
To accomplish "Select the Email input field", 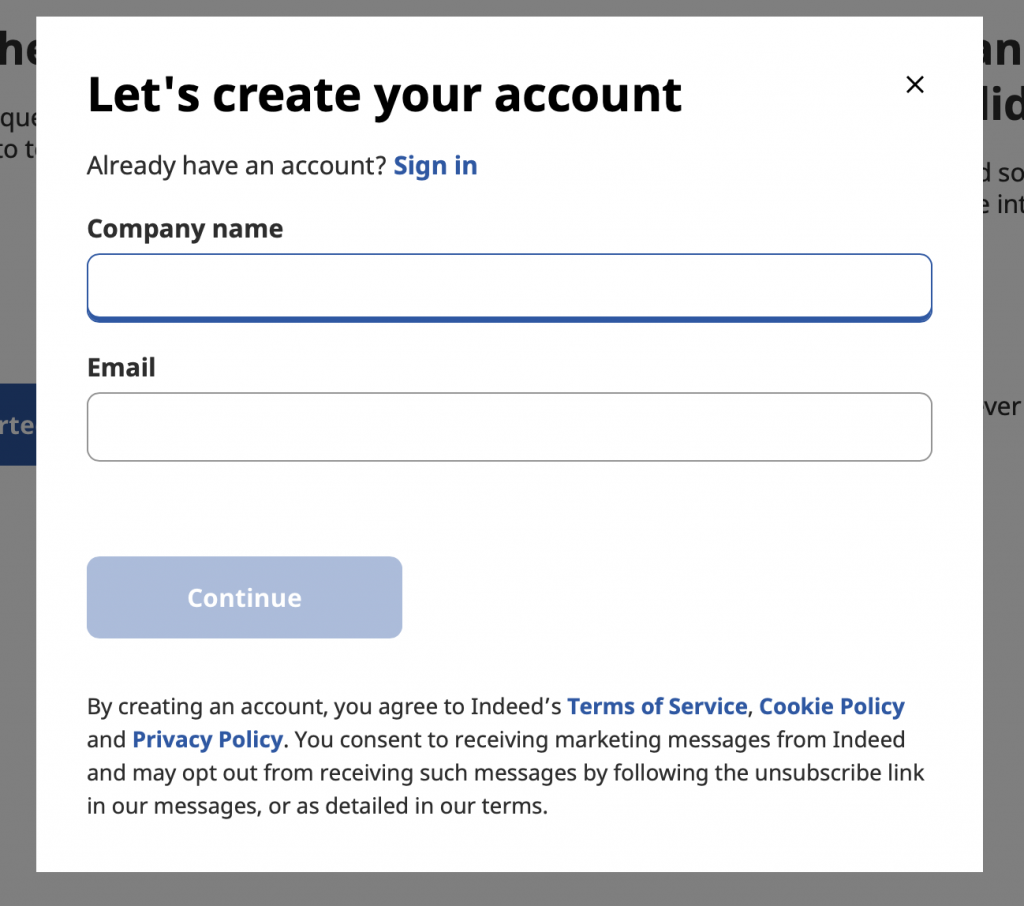I will [x=510, y=427].
